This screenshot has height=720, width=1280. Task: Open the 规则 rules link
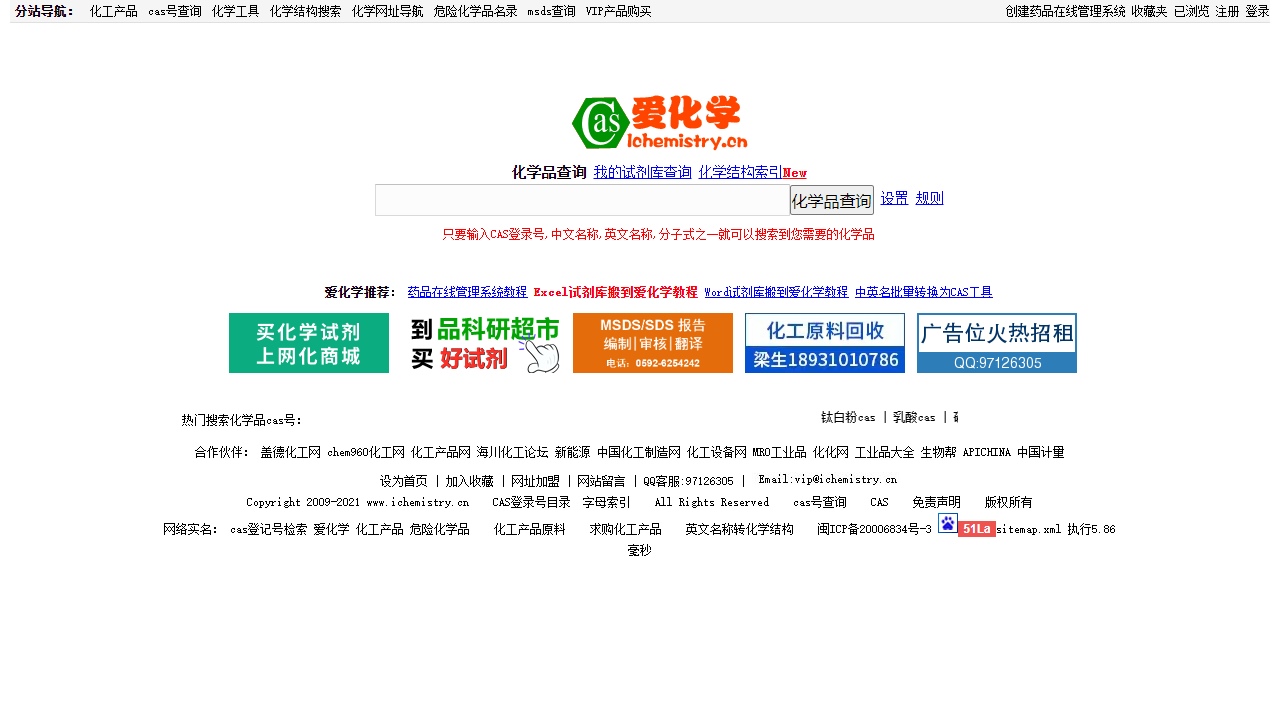coord(930,198)
